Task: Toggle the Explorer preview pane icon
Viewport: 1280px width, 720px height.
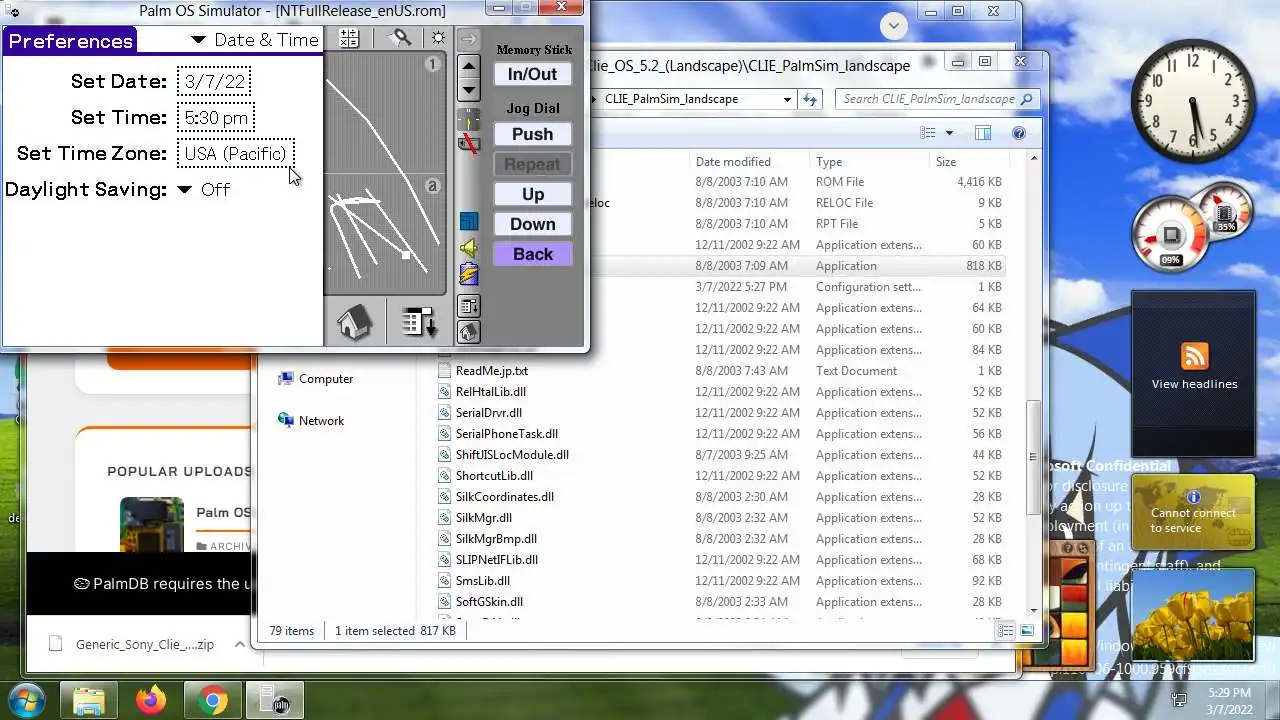Action: pos(983,133)
